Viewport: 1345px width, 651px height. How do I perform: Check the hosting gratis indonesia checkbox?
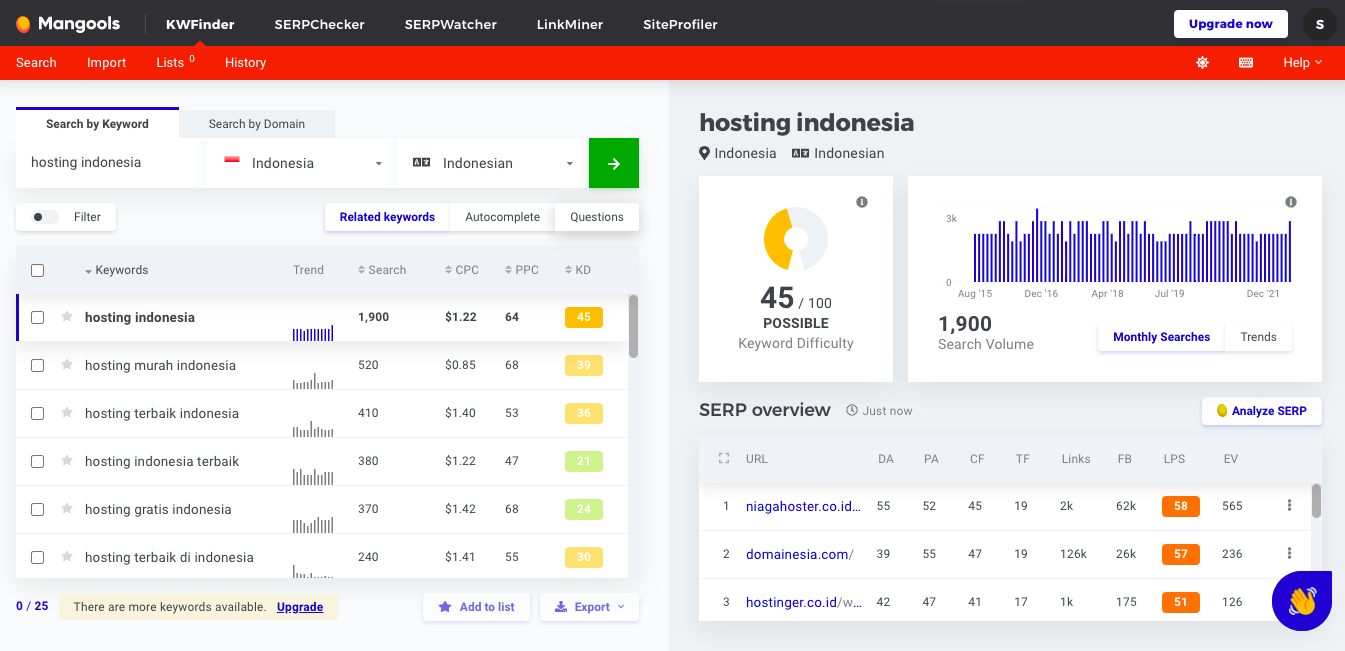[37, 509]
